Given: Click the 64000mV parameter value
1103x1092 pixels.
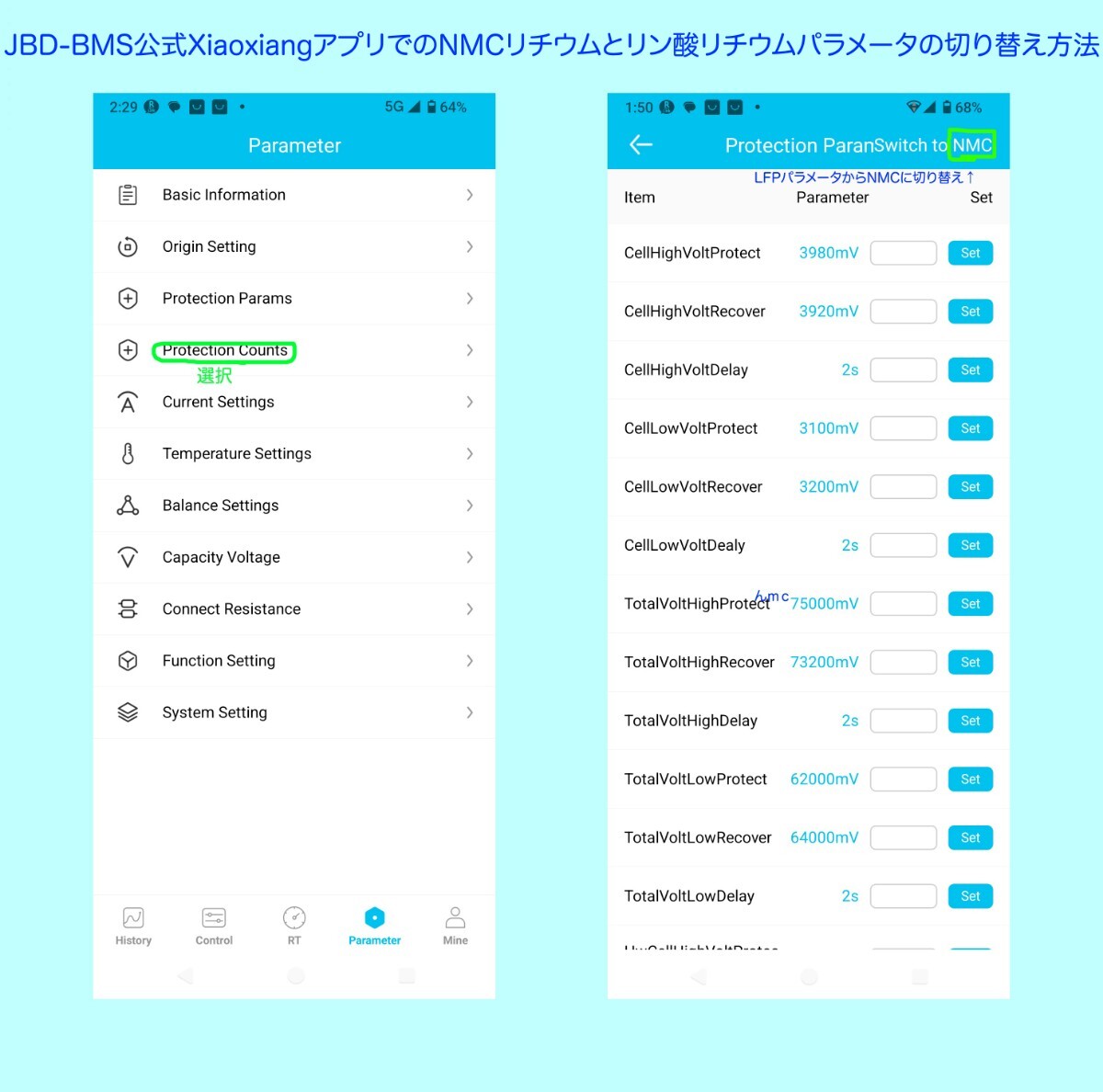Looking at the screenshot, I should [824, 837].
